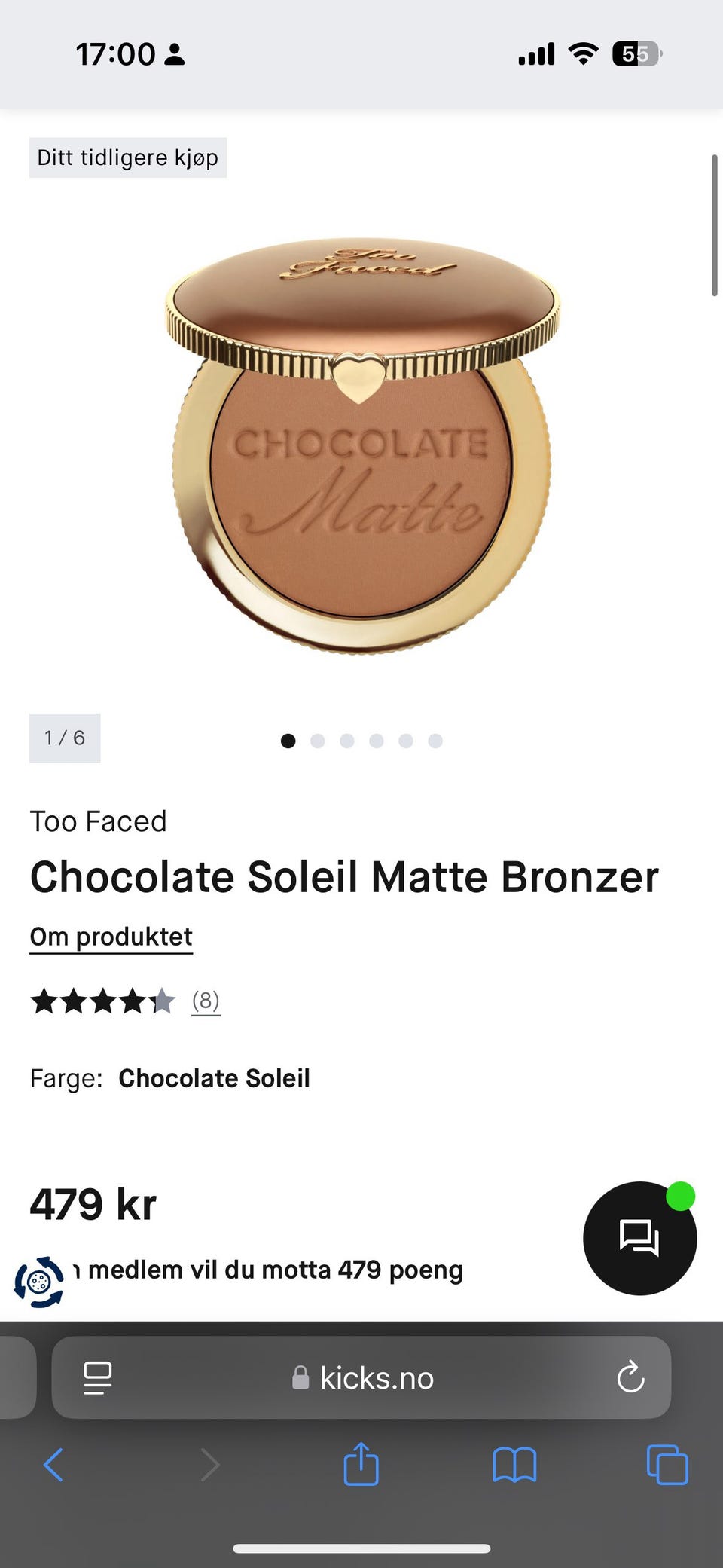Click the page scrollbar on the right

click(715, 226)
